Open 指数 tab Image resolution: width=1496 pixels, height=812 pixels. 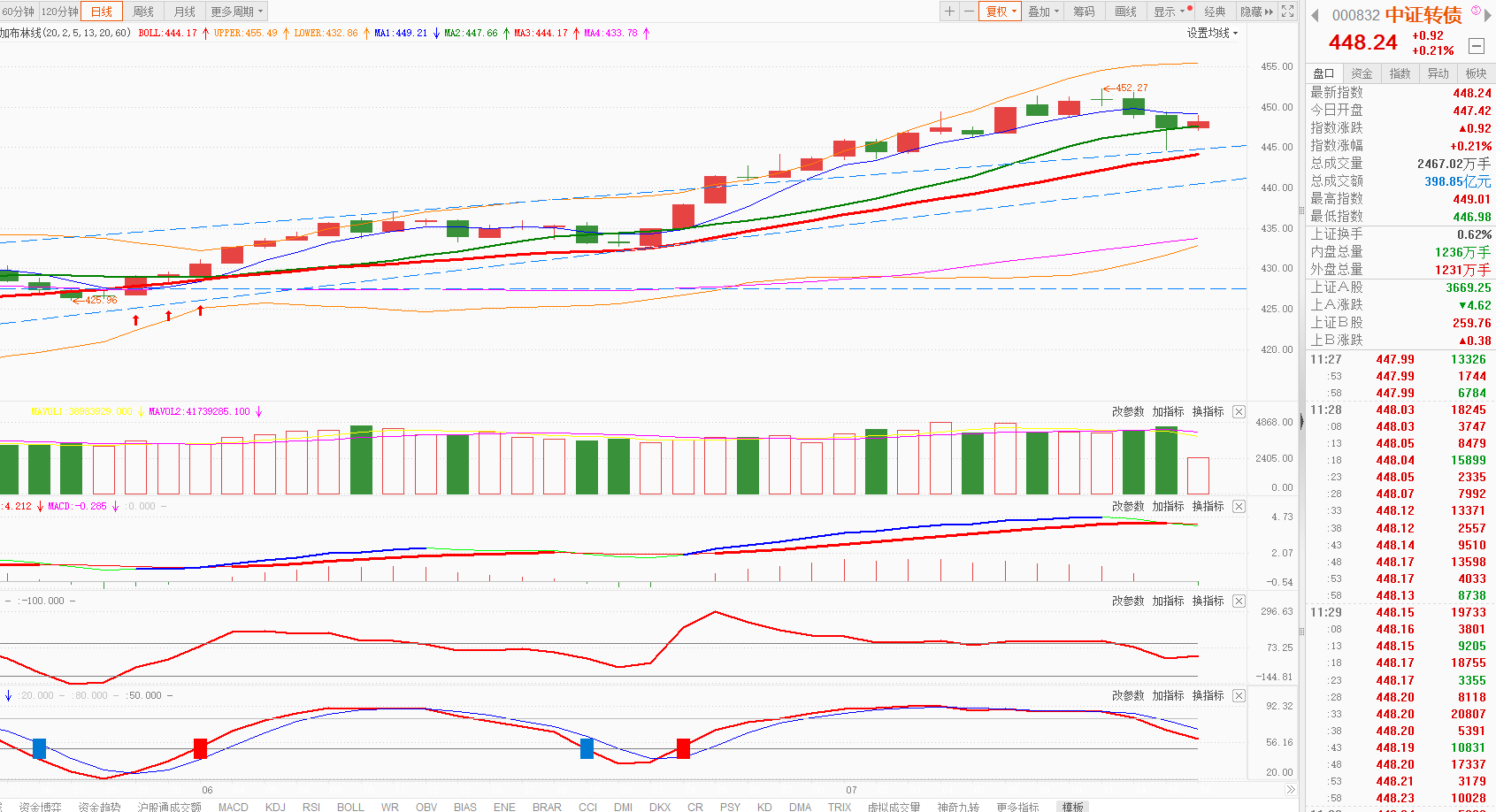pos(1400,73)
